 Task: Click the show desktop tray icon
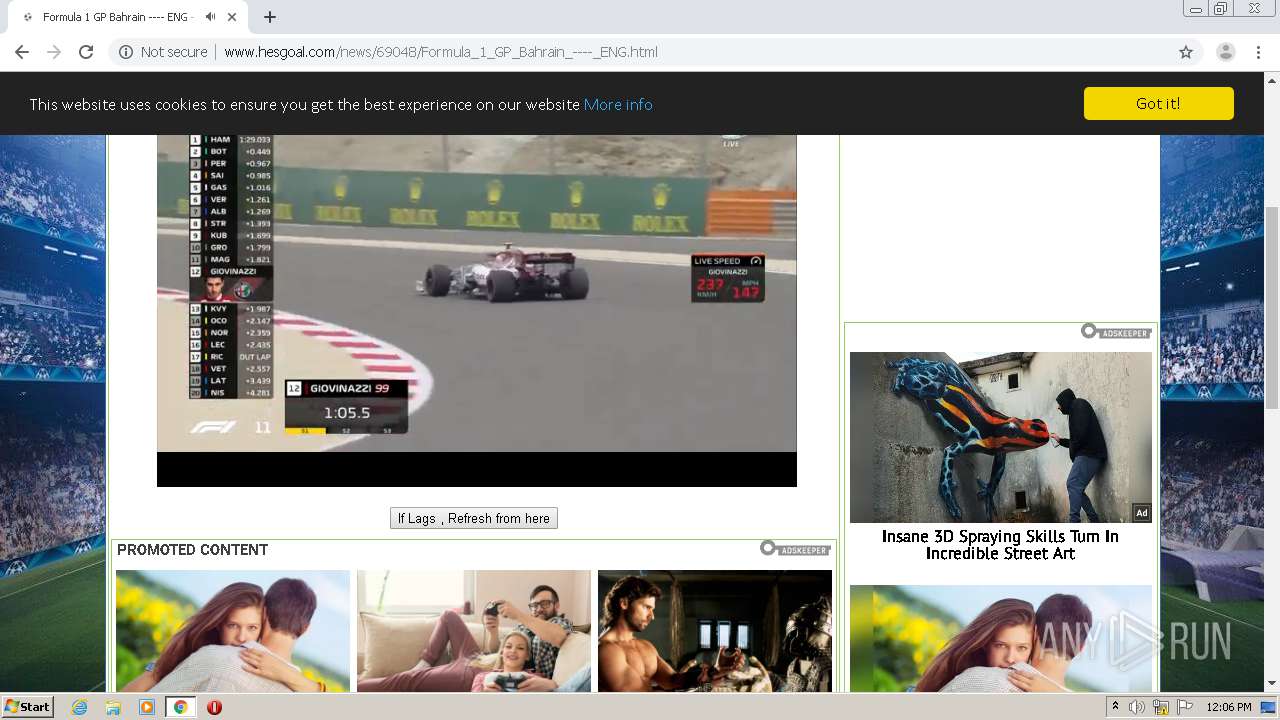pyautogui.click(x=1269, y=707)
